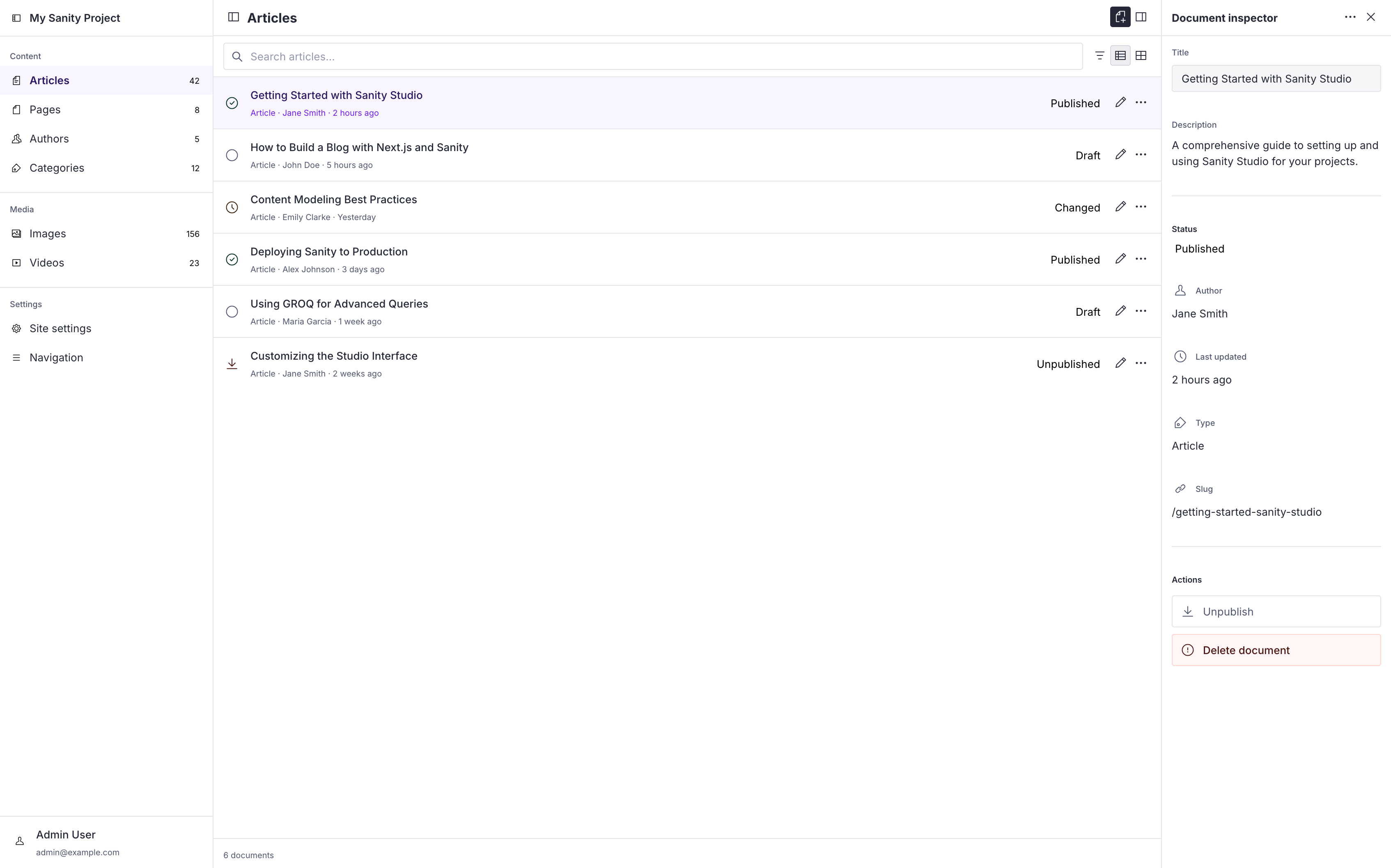
Task: Open Site settings
Action: (x=106, y=328)
